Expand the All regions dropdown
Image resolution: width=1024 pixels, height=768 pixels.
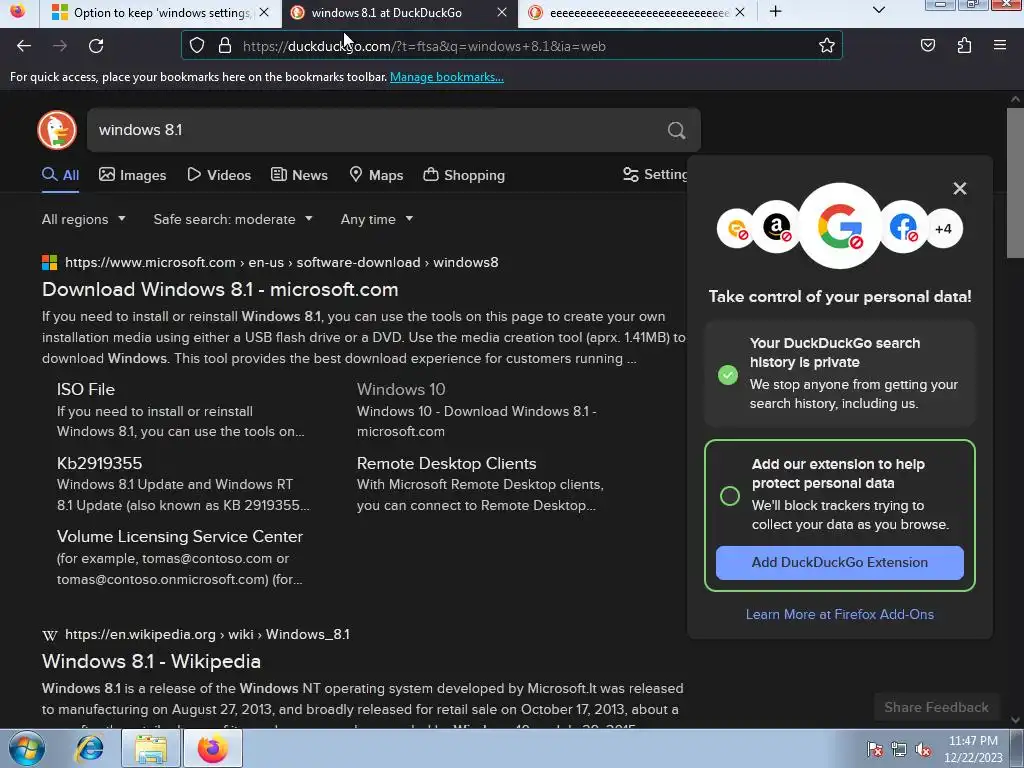[x=84, y=219]
